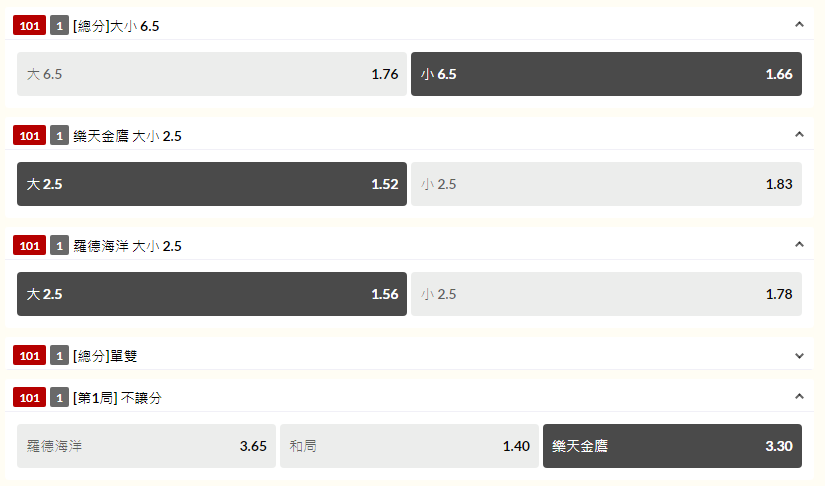
Task: Collapse the 羅德海洋 大小 2.5 section chevron
Action: [799, 245]
